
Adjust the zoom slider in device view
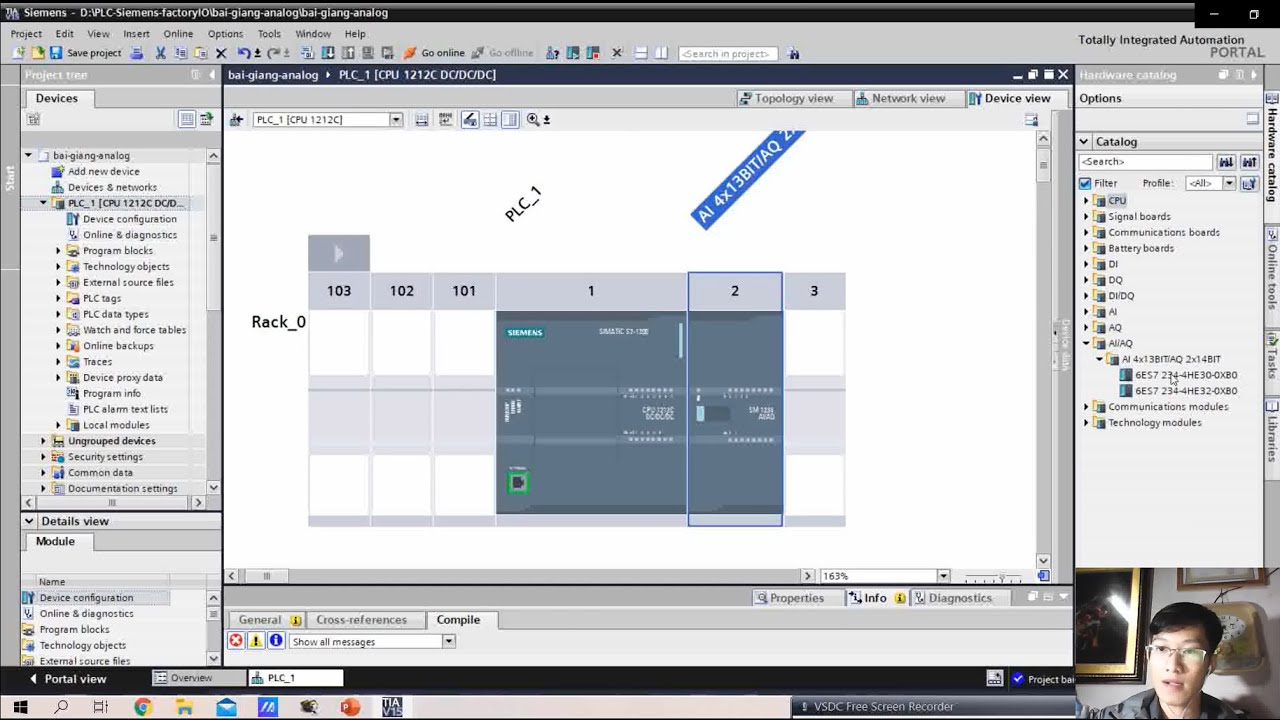(x=1000, y=577)
